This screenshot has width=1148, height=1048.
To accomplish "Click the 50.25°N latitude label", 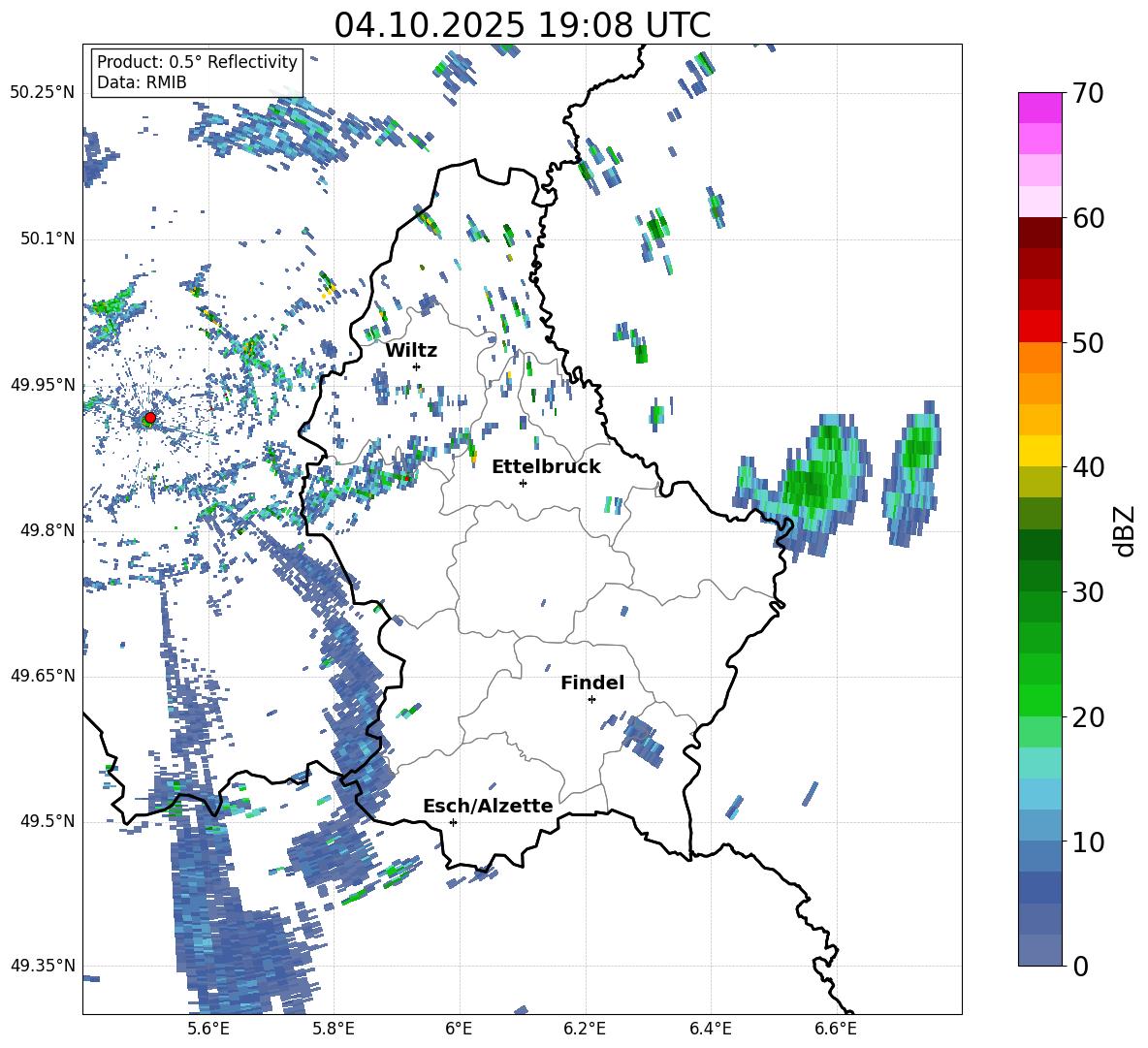I will tap(43, 93).
